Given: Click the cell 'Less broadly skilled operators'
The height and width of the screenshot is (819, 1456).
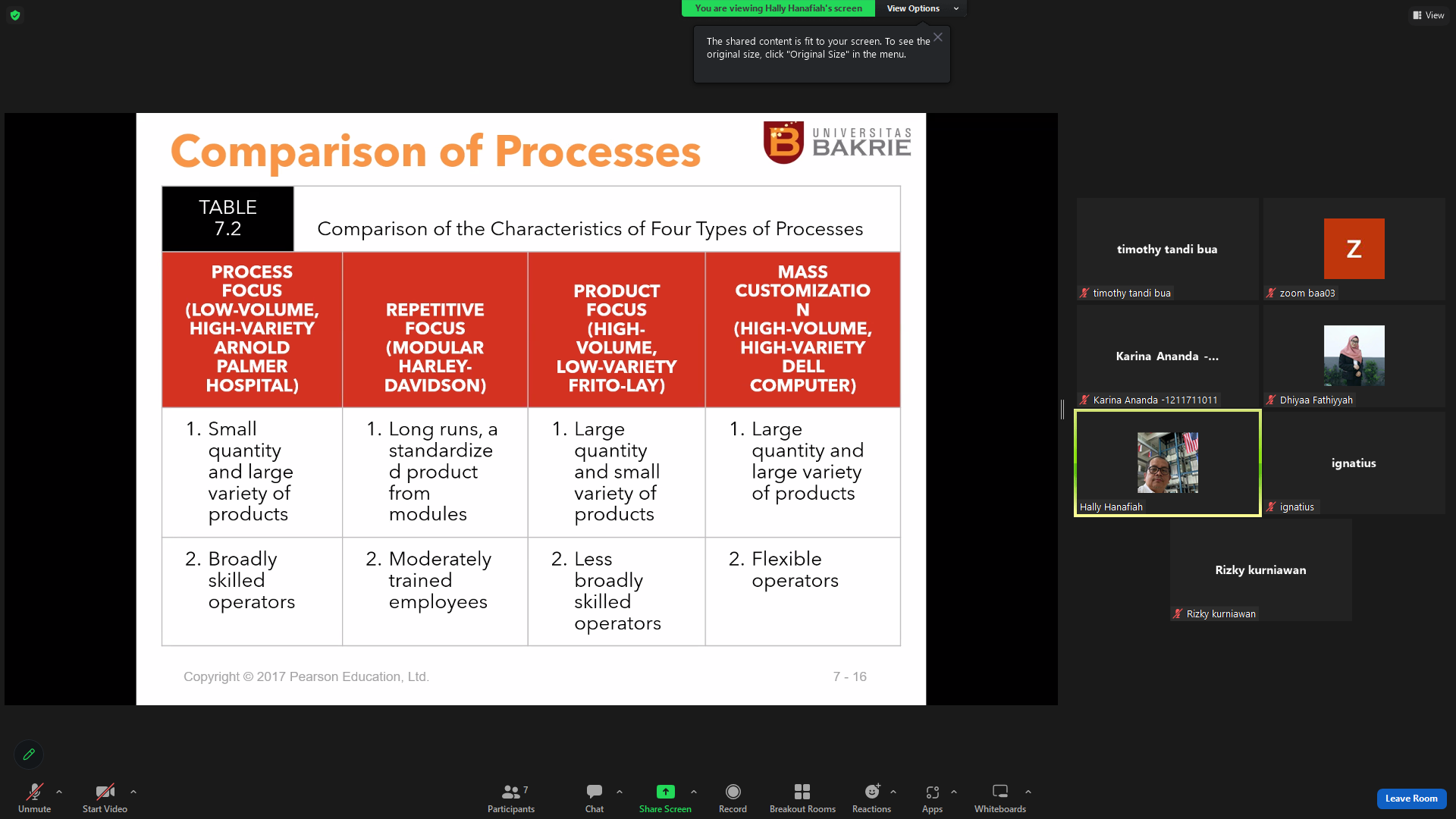Looking at the screenshot, I should click(x=617, y=591).
